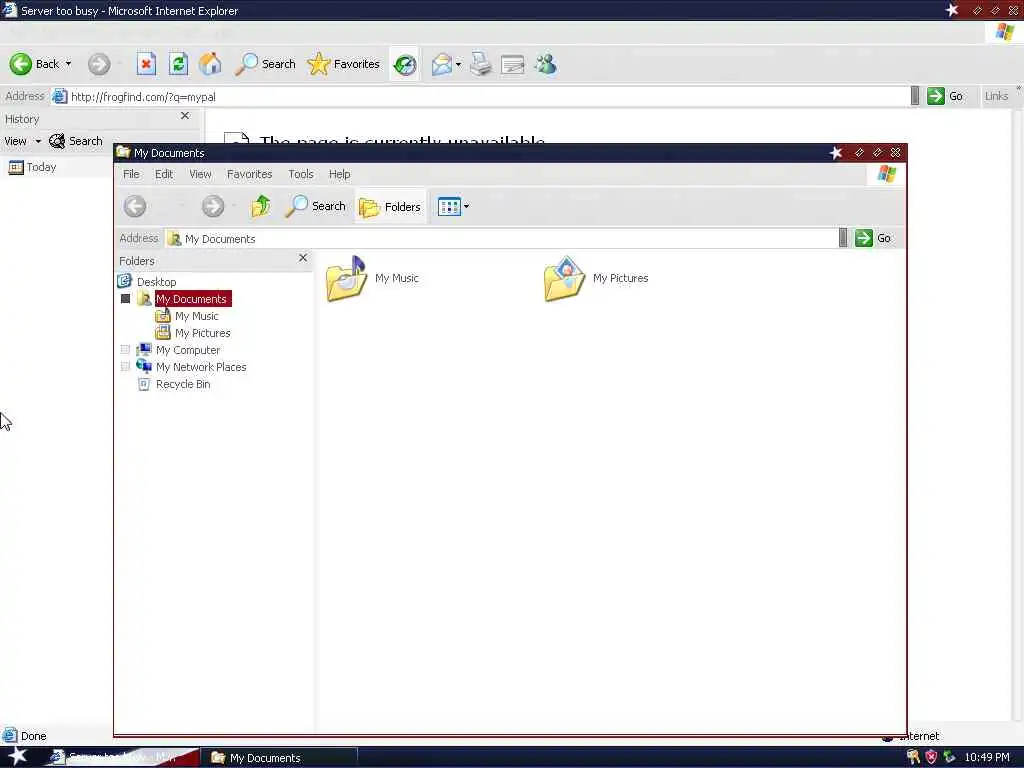The height and width of the screenshot is (768, 1024).
Task: Expand the My Computer tree node
Action: 125,349
